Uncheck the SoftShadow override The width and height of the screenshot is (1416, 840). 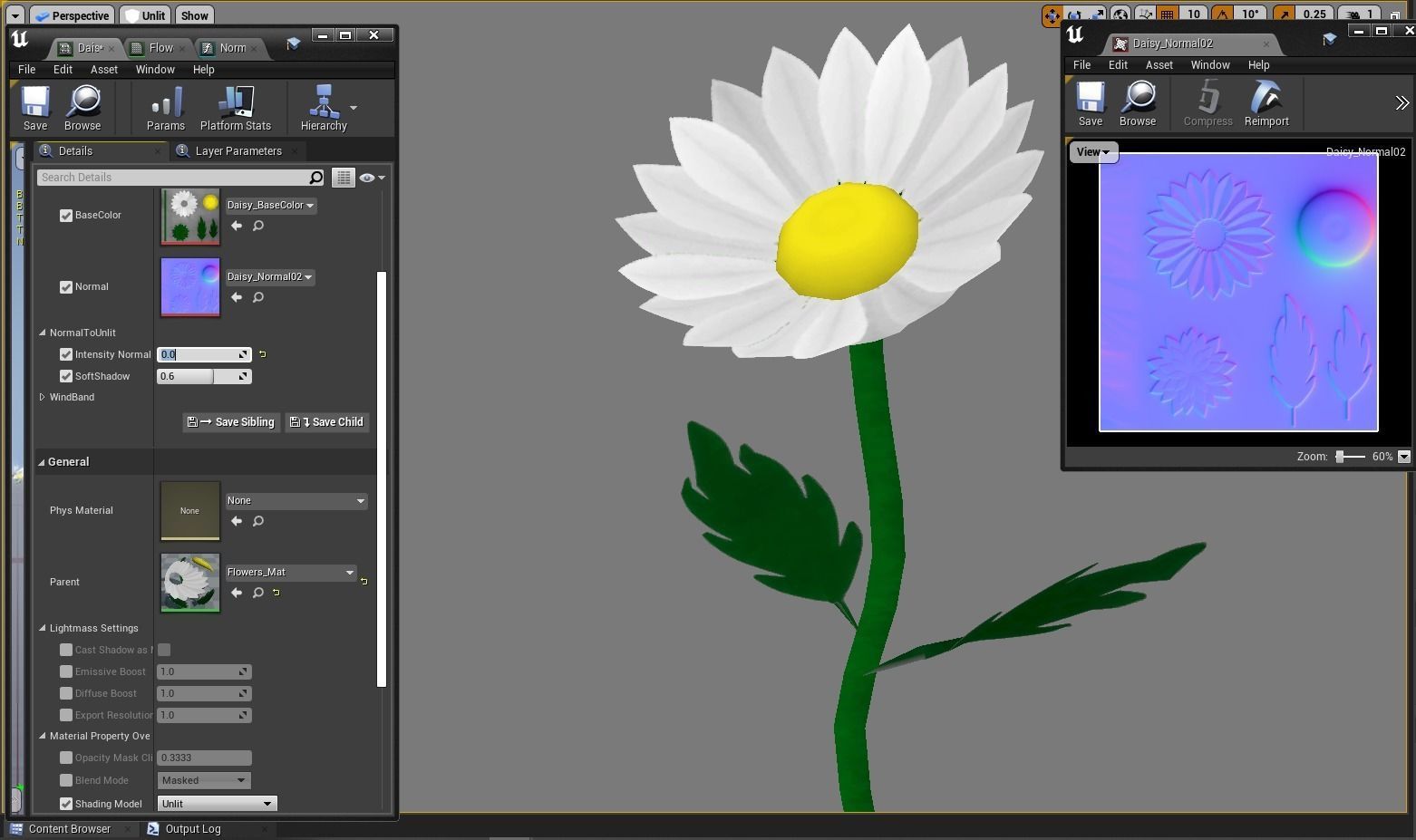(x=66, y=376)
